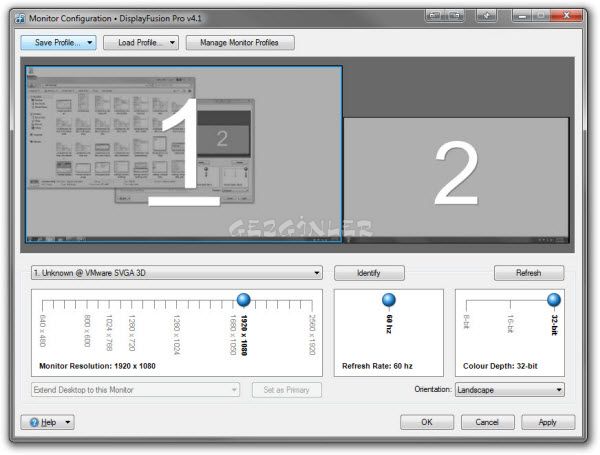This screenshot has width=600, height=455.
Task: Open the monitor selection dropdown (VMware SVGA 3D)
Action: coord(177,273)
